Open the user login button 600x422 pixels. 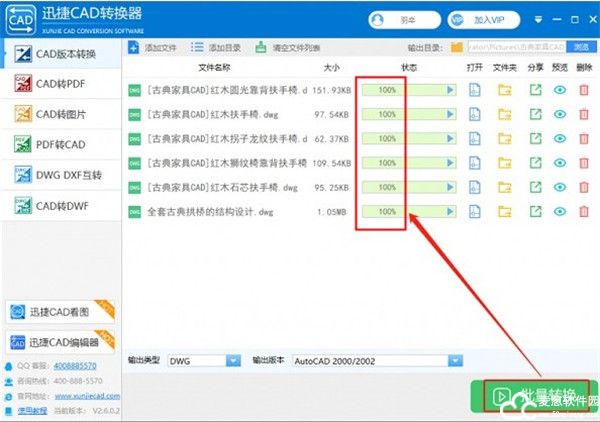404,20
